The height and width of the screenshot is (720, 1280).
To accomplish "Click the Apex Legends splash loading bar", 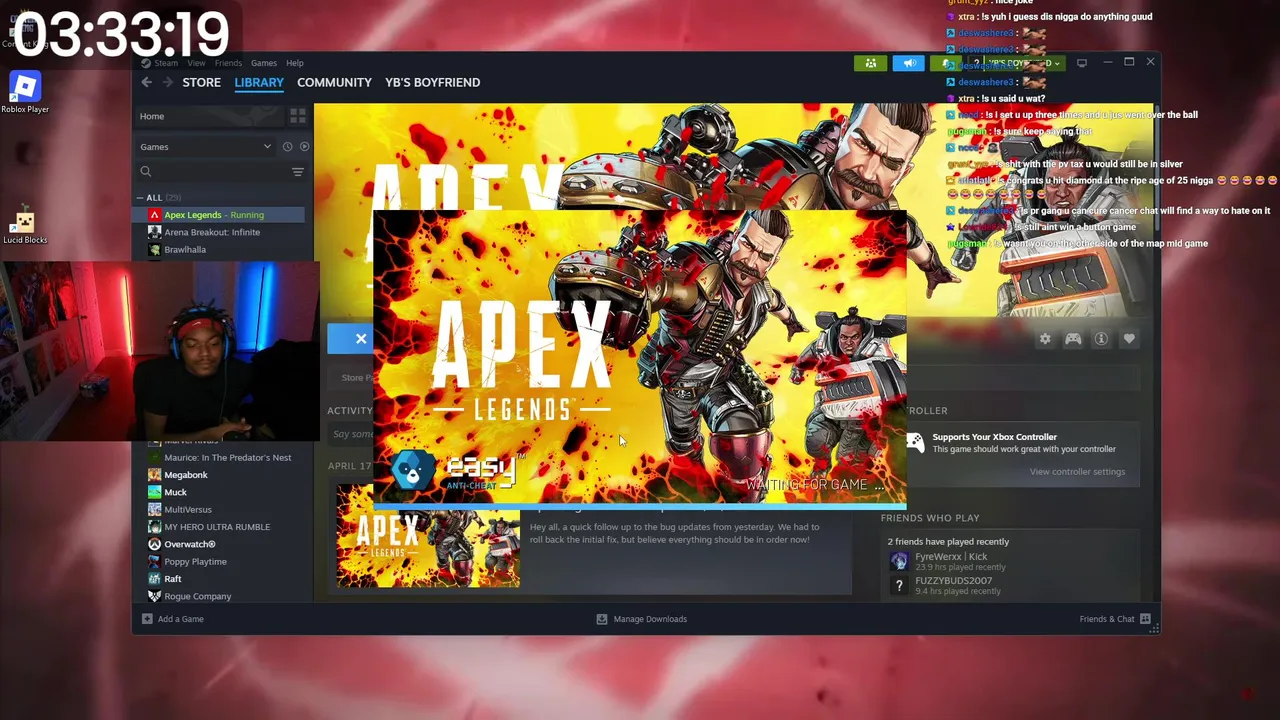I will click(x=640, y=505).
